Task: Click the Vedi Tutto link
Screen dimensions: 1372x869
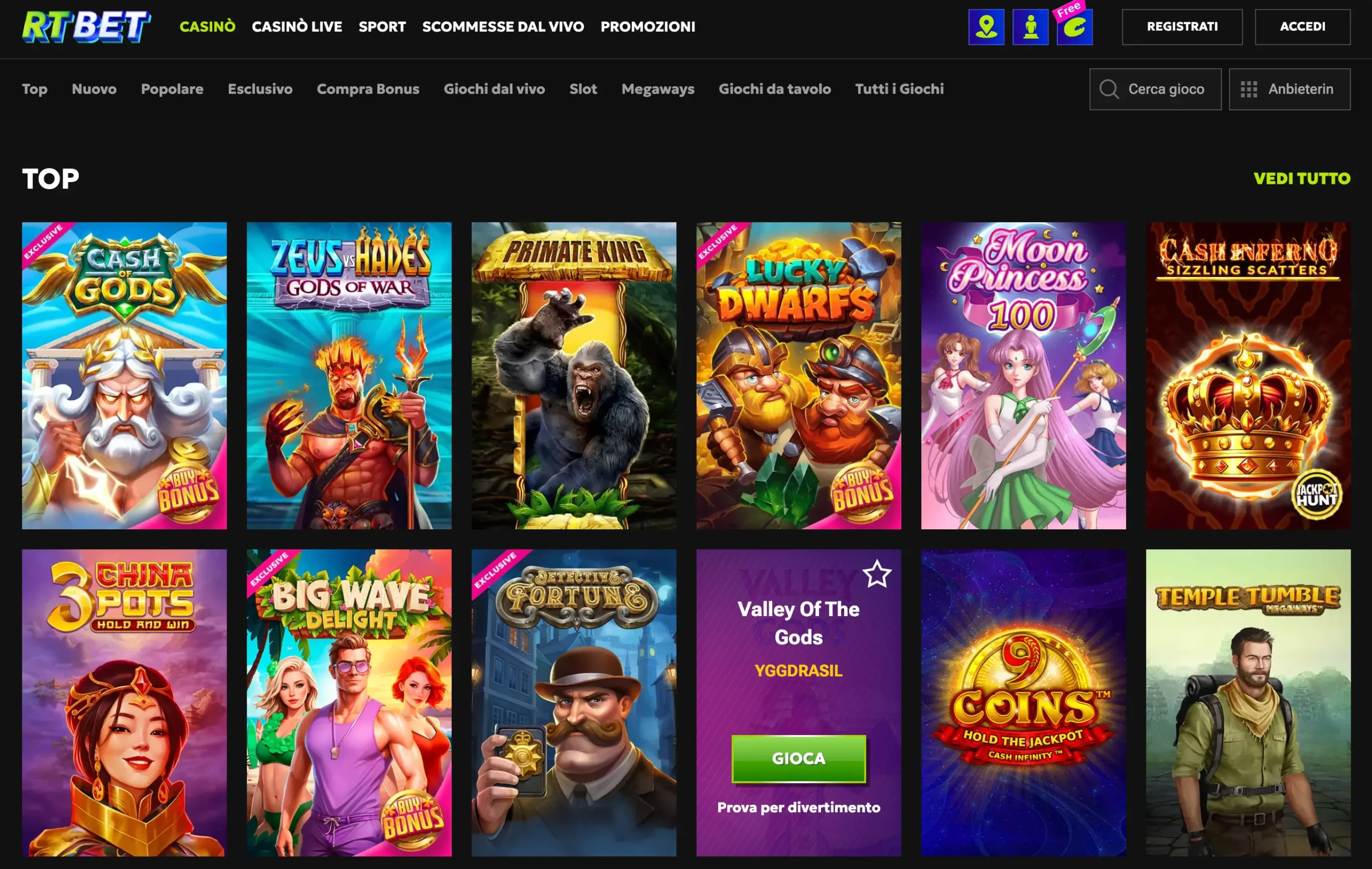Action: click(x=1301, y=178)
